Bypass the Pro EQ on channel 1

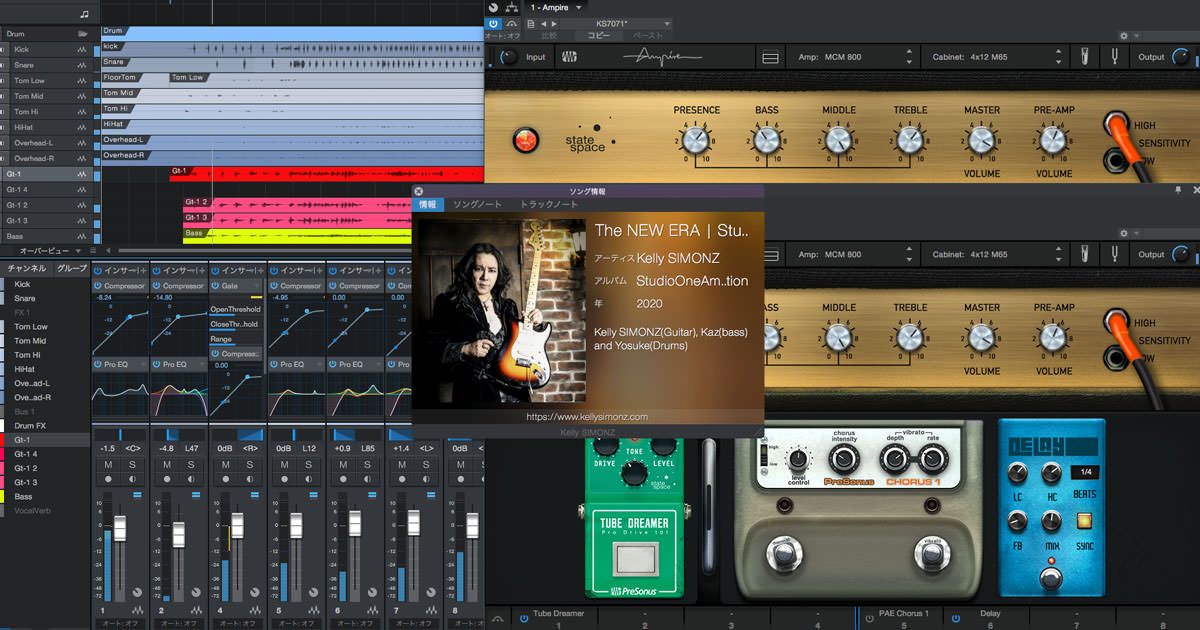click(x=99, y=364)
